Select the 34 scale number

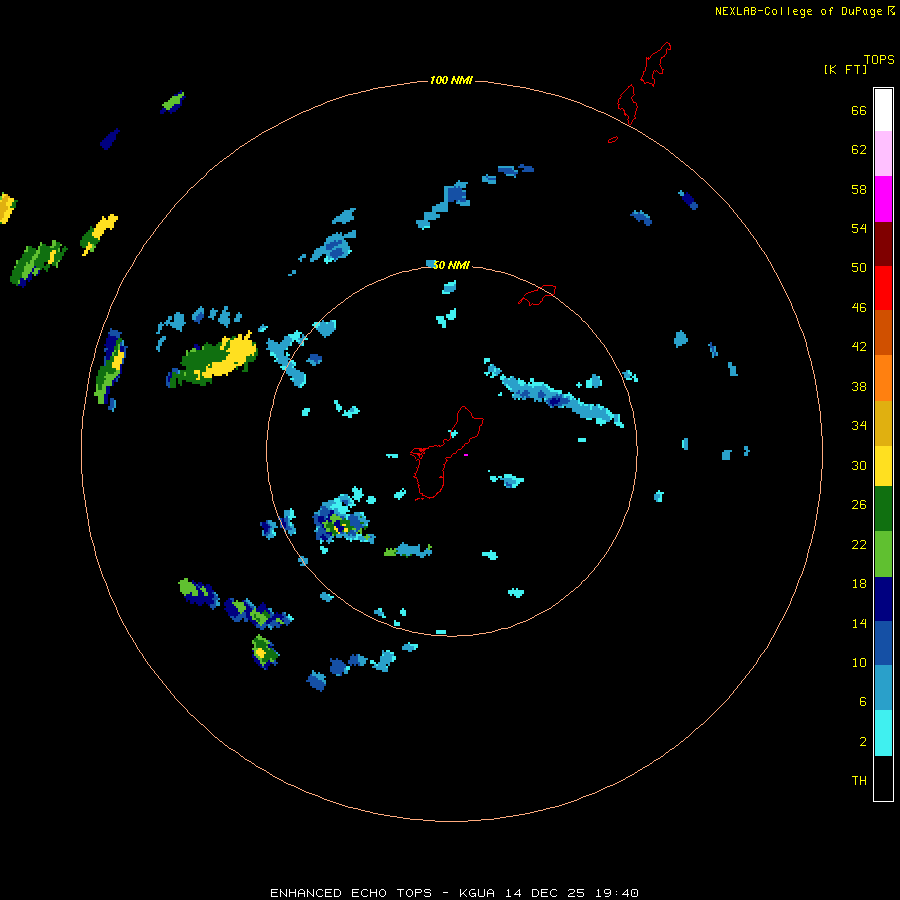tap(859, 426)
